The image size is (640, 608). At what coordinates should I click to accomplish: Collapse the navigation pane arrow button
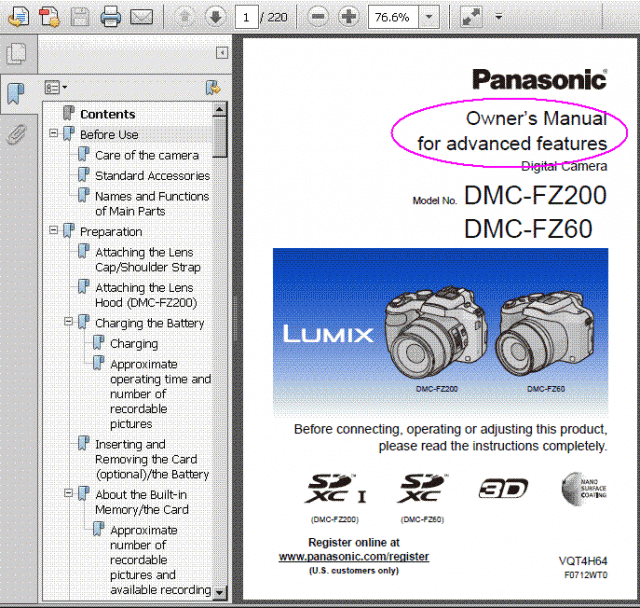(222, 53)
